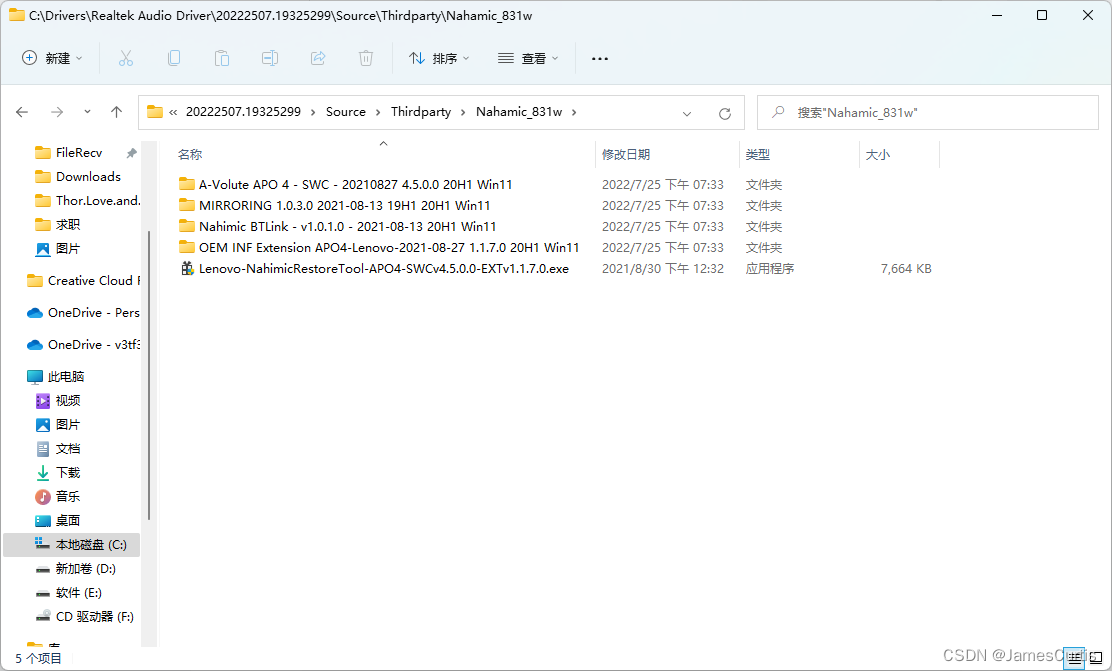Image resolution: width=1112 pixels, height=671 pixels.
Task: Click the navigation pane scrollbar
Action: (x=149, y=376)
